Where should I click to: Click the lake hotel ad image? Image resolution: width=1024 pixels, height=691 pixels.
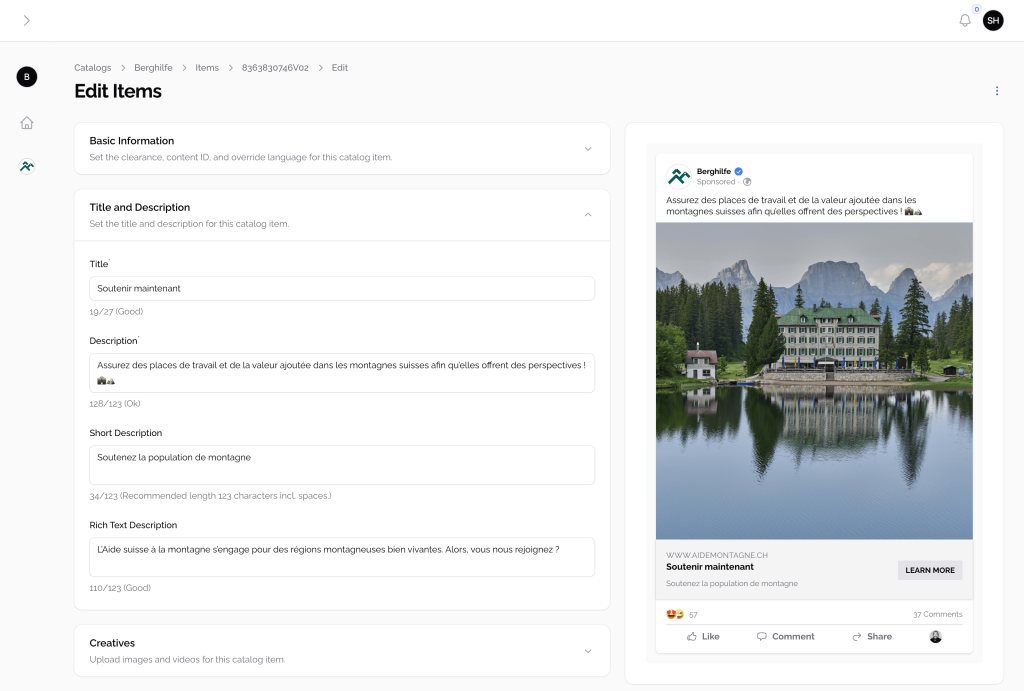pos(814,381)
